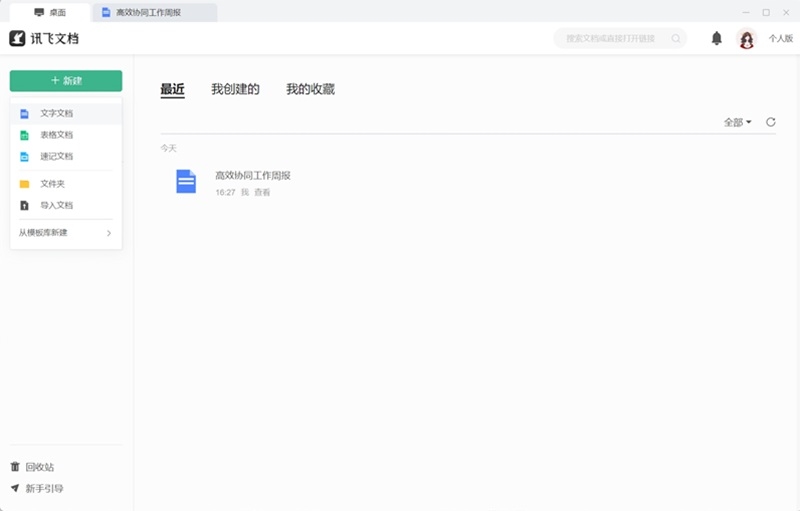Select the 我创建的 tab
The height and width of the screenshot is (511, 800).
click(x=235, y=89)
